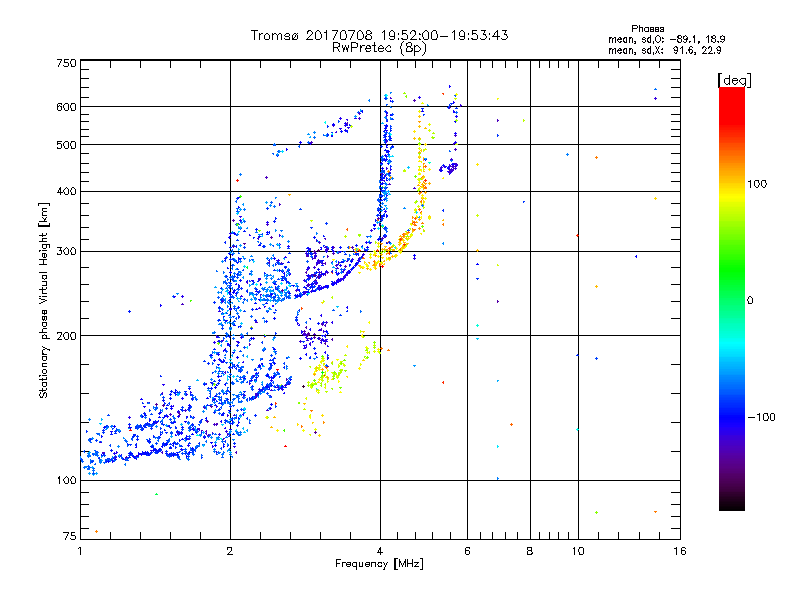
Task: Click the y-axis tick label "75"
Action: pyautogui.click(x=70, y=536)
